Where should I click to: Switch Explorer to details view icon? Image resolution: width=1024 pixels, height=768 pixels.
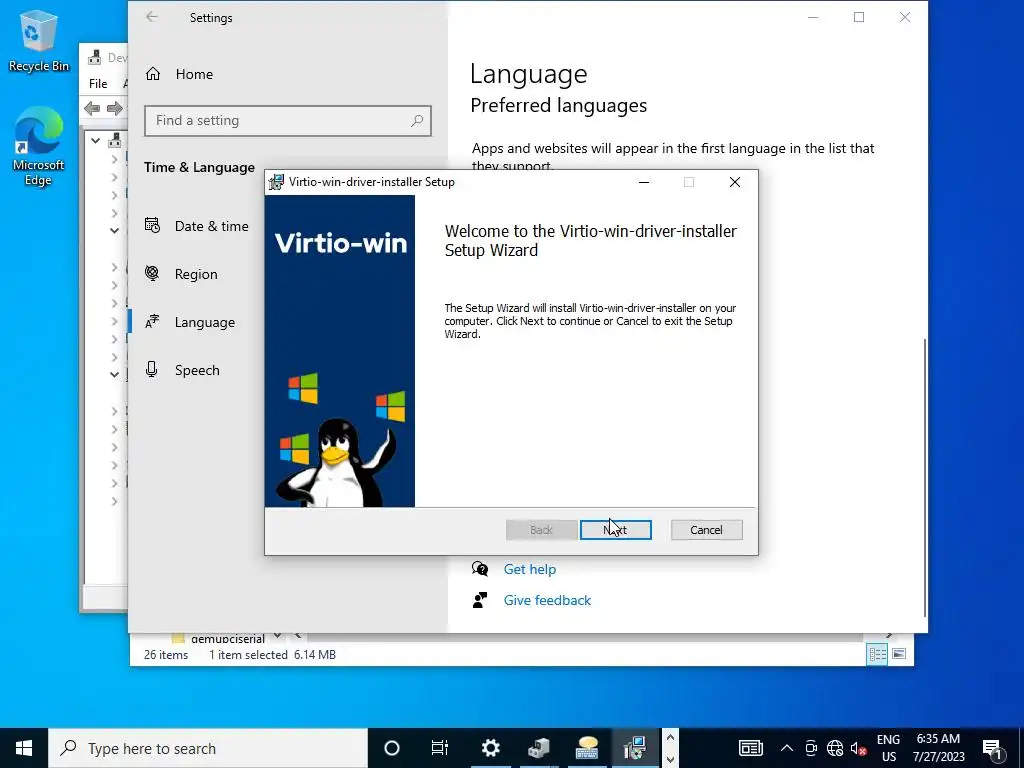tap(877, 654)
